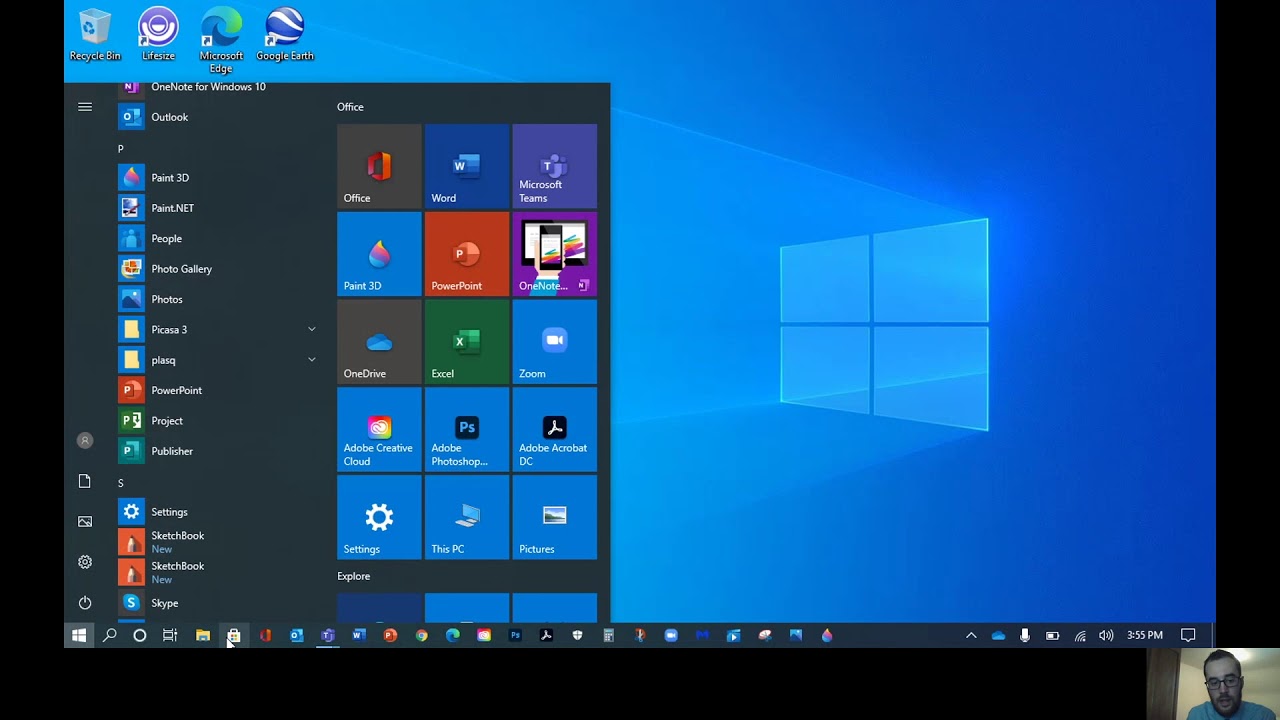
Task: Open the Pictures tile
Action: [x=555, y=517]
